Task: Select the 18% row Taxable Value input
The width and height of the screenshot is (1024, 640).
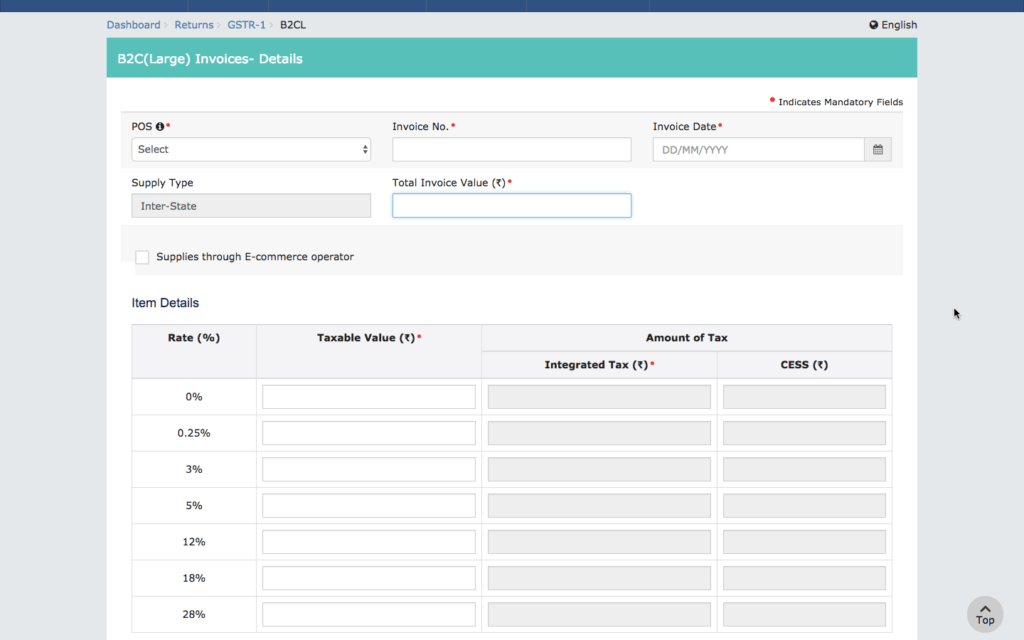Action: coord(368,577)
